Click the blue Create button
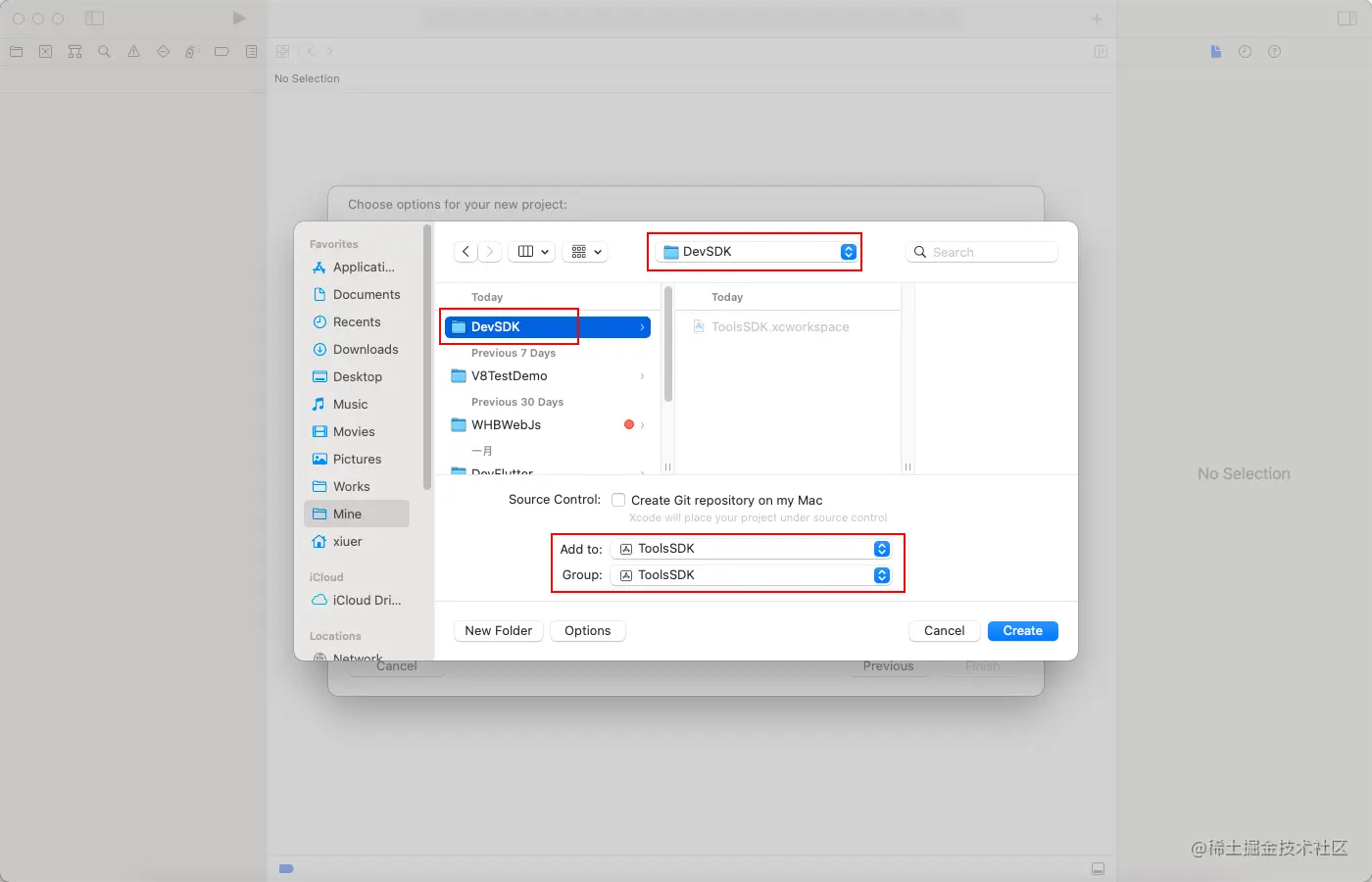The image size is (1372, 882). (x=1023, y=631)
